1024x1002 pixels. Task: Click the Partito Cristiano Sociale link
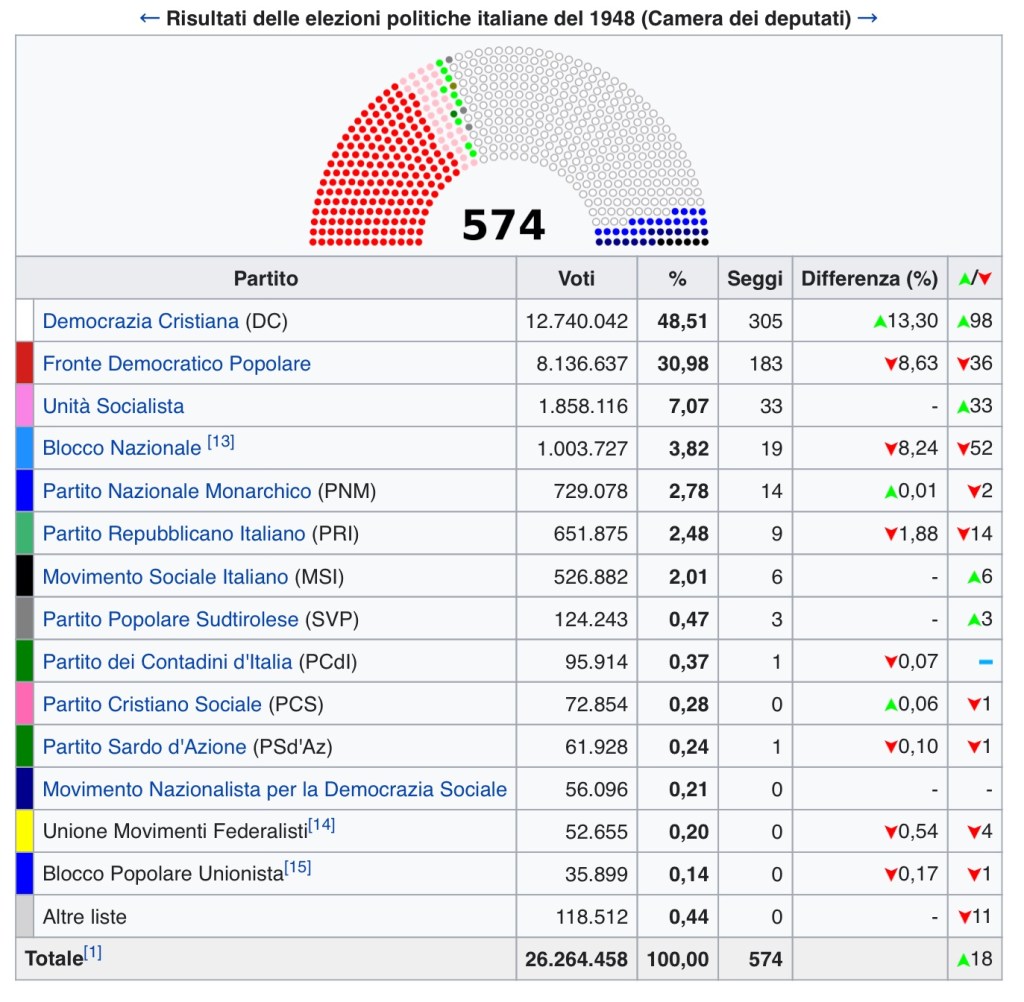point(152,705)
